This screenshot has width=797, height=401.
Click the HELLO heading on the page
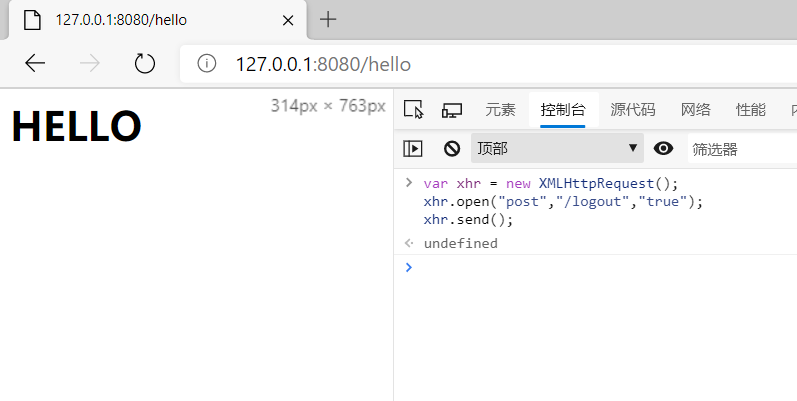76,126
